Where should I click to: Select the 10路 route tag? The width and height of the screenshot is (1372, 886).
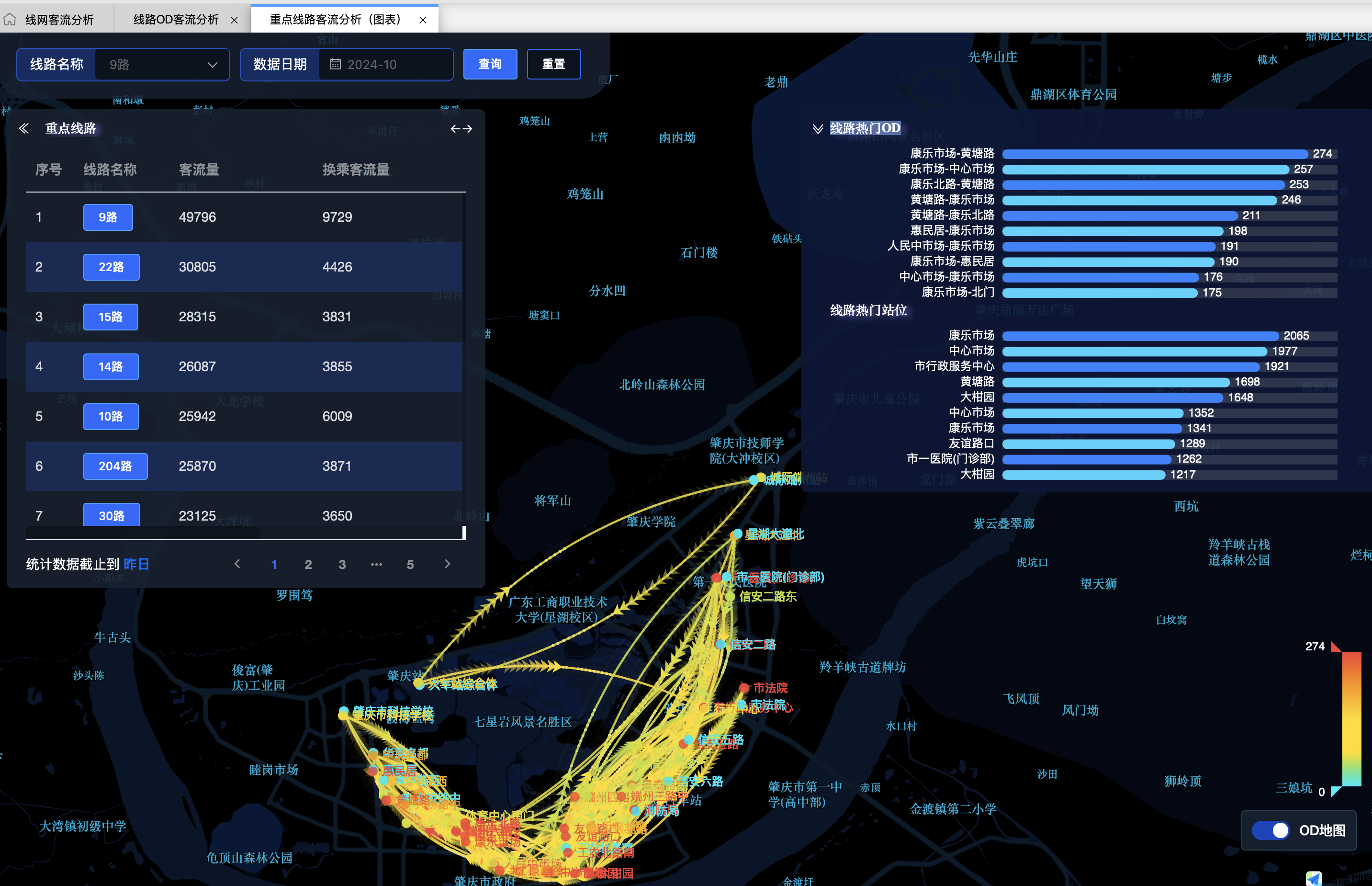pyautogui.click(x=111, y=417)
